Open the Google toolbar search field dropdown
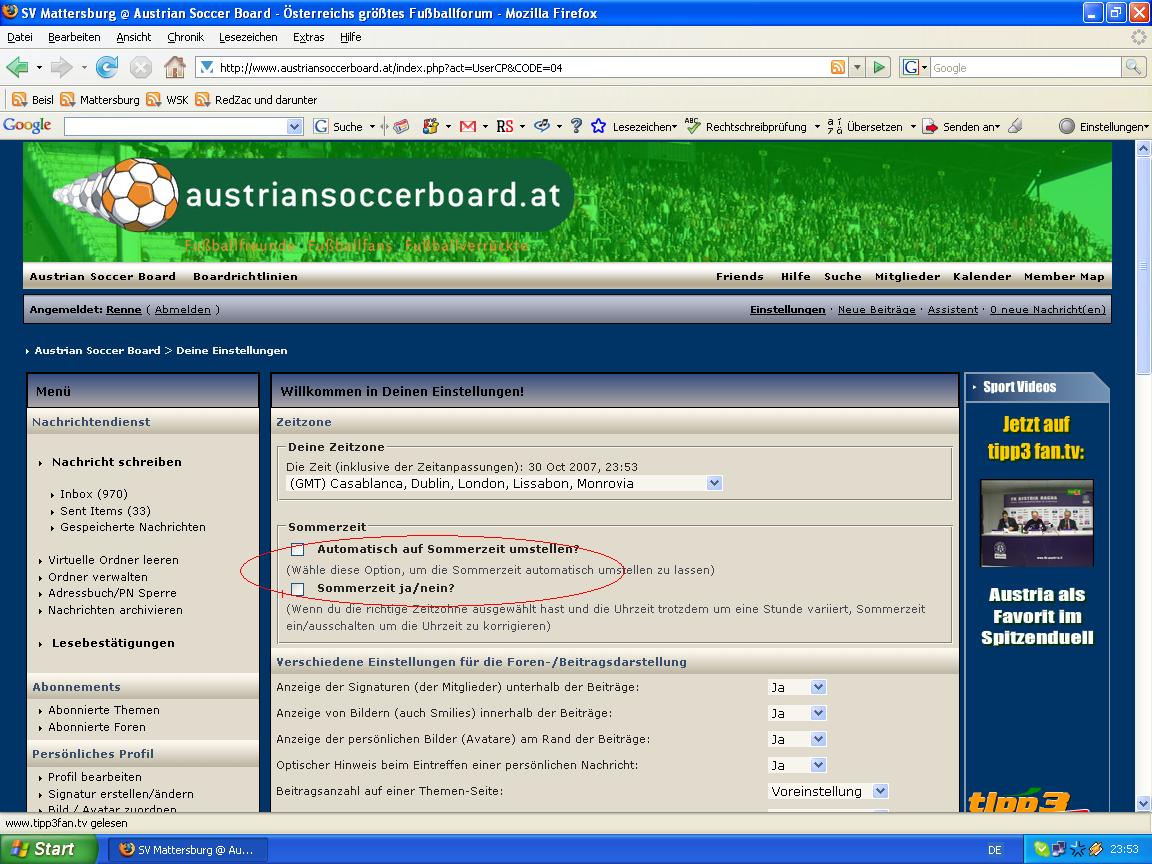Screen dimensions: 1152x864 pos(295,126)
